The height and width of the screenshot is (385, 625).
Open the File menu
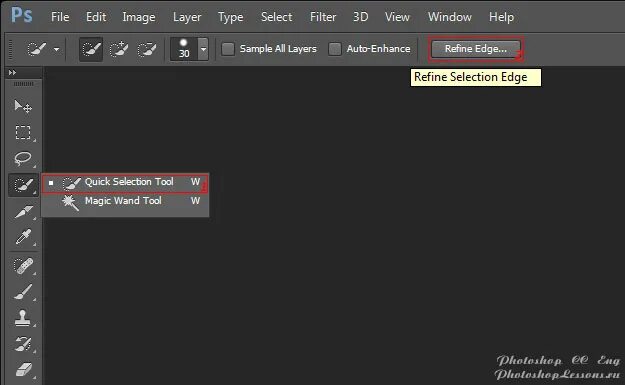(x=60, y=17)
